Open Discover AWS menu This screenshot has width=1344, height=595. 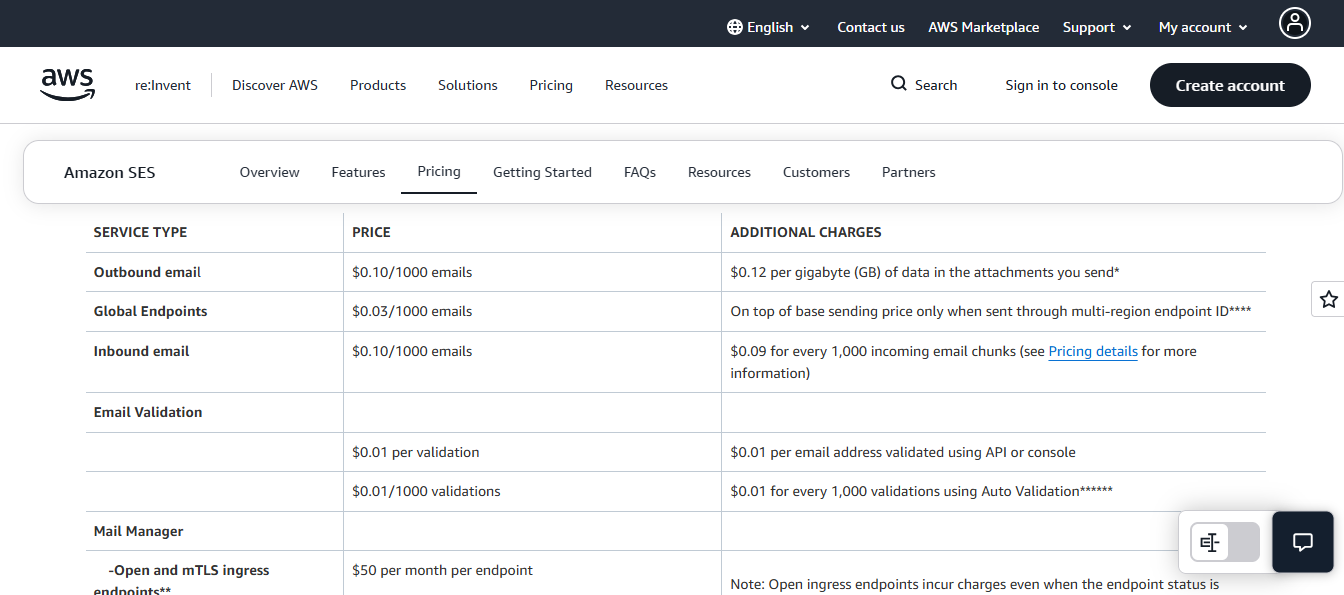coord(275,85)
